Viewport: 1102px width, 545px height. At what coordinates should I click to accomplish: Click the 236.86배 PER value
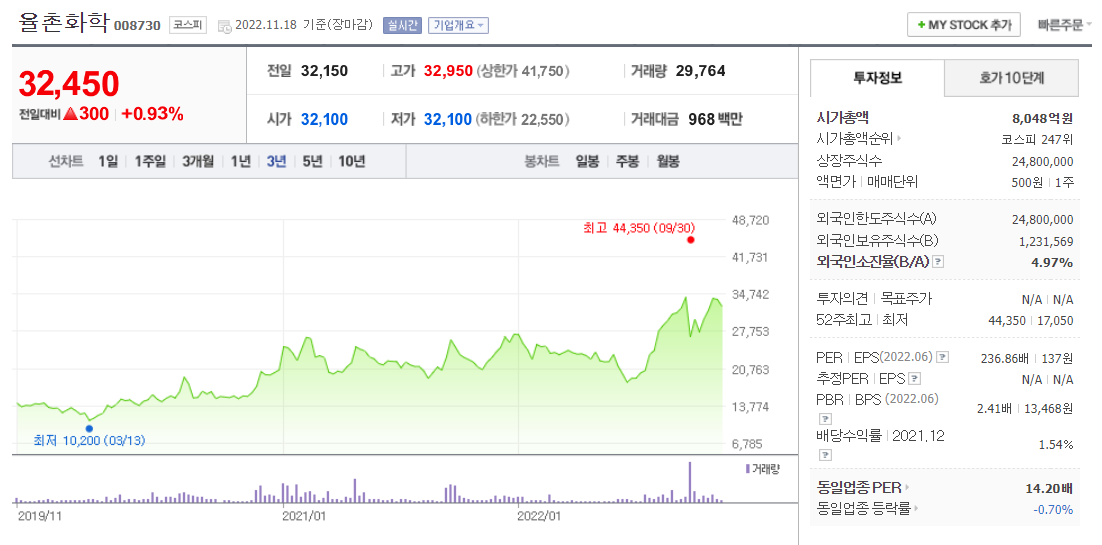[x=1005, y=359]
